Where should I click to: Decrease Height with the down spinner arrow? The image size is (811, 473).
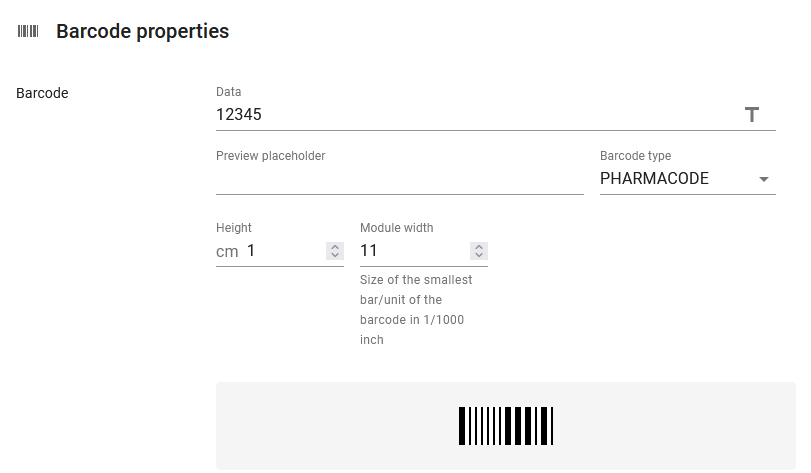pyautogui.click(x=335, y=255)
